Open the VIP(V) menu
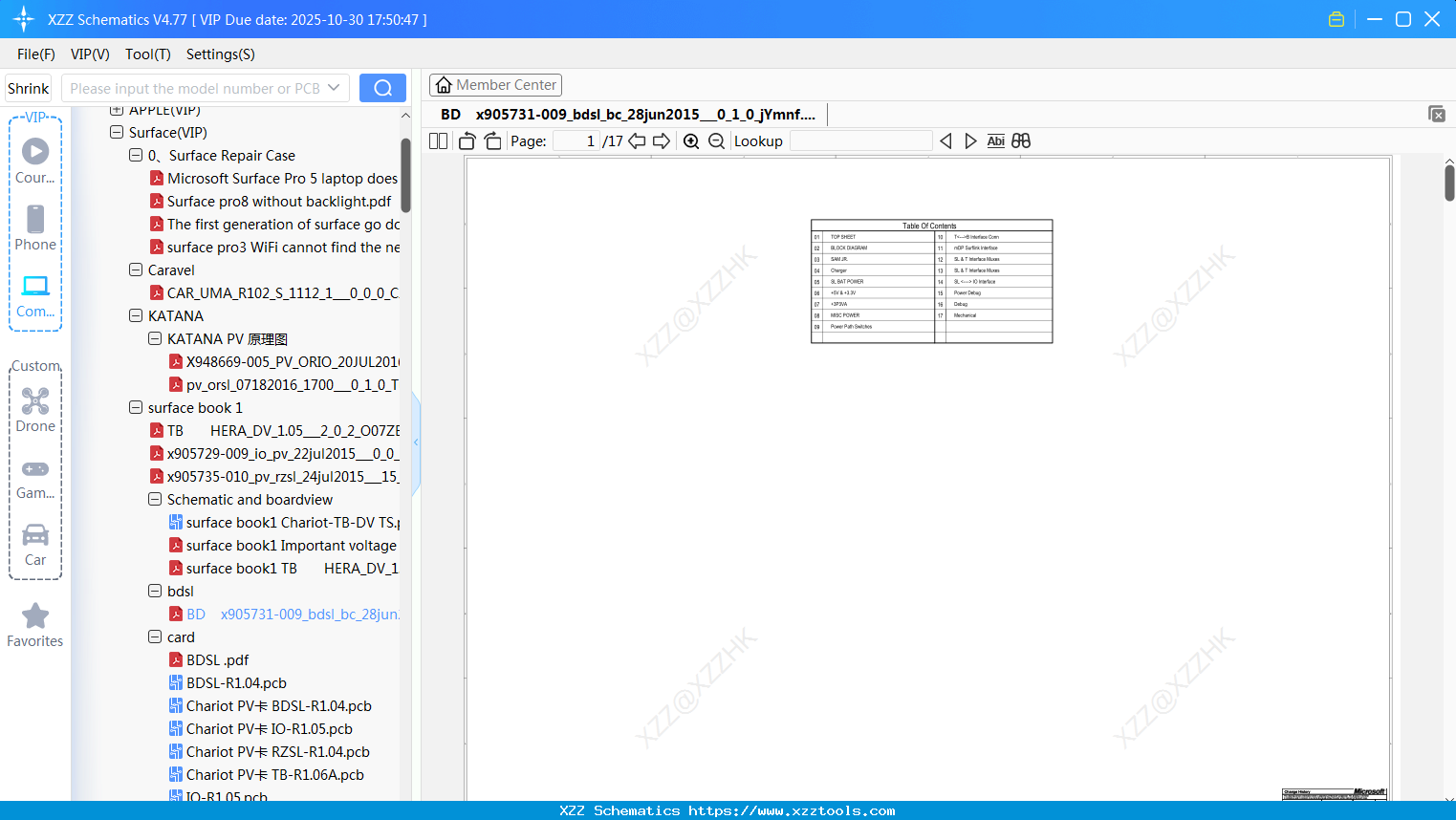 [90, 54]
